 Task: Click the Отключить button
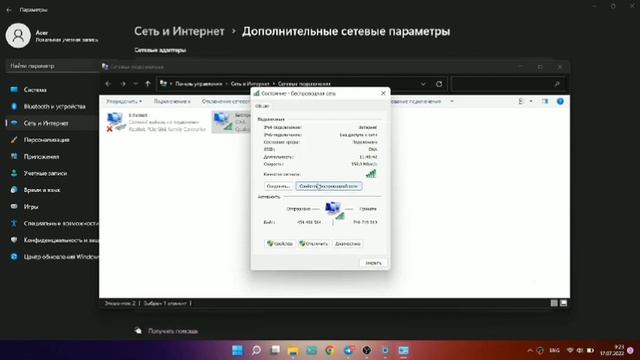(313, 244)
